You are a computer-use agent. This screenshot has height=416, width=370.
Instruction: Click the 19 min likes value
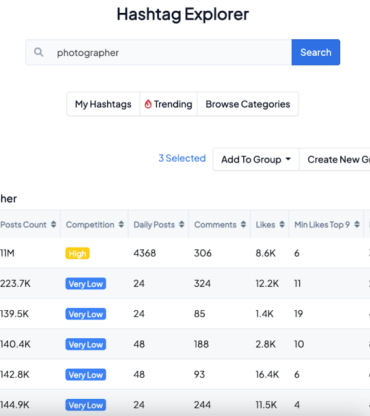tap(298, 314)
